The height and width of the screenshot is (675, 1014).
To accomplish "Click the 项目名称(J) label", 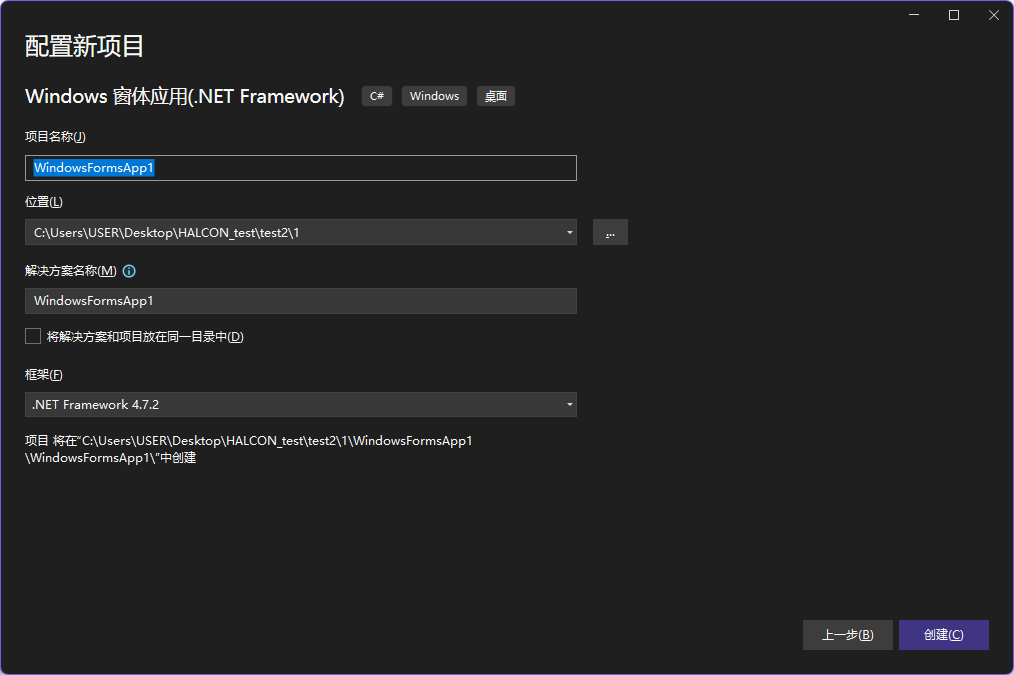I will point(55,136).
